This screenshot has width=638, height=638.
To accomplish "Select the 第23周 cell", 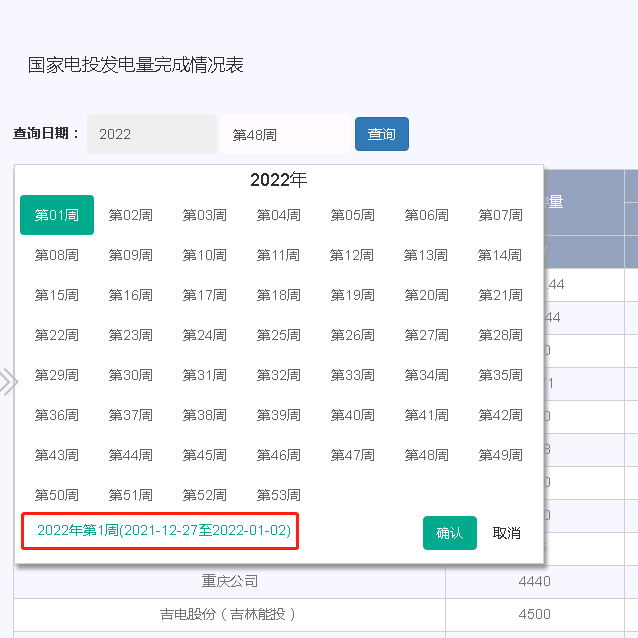I will tap(131, 335).
